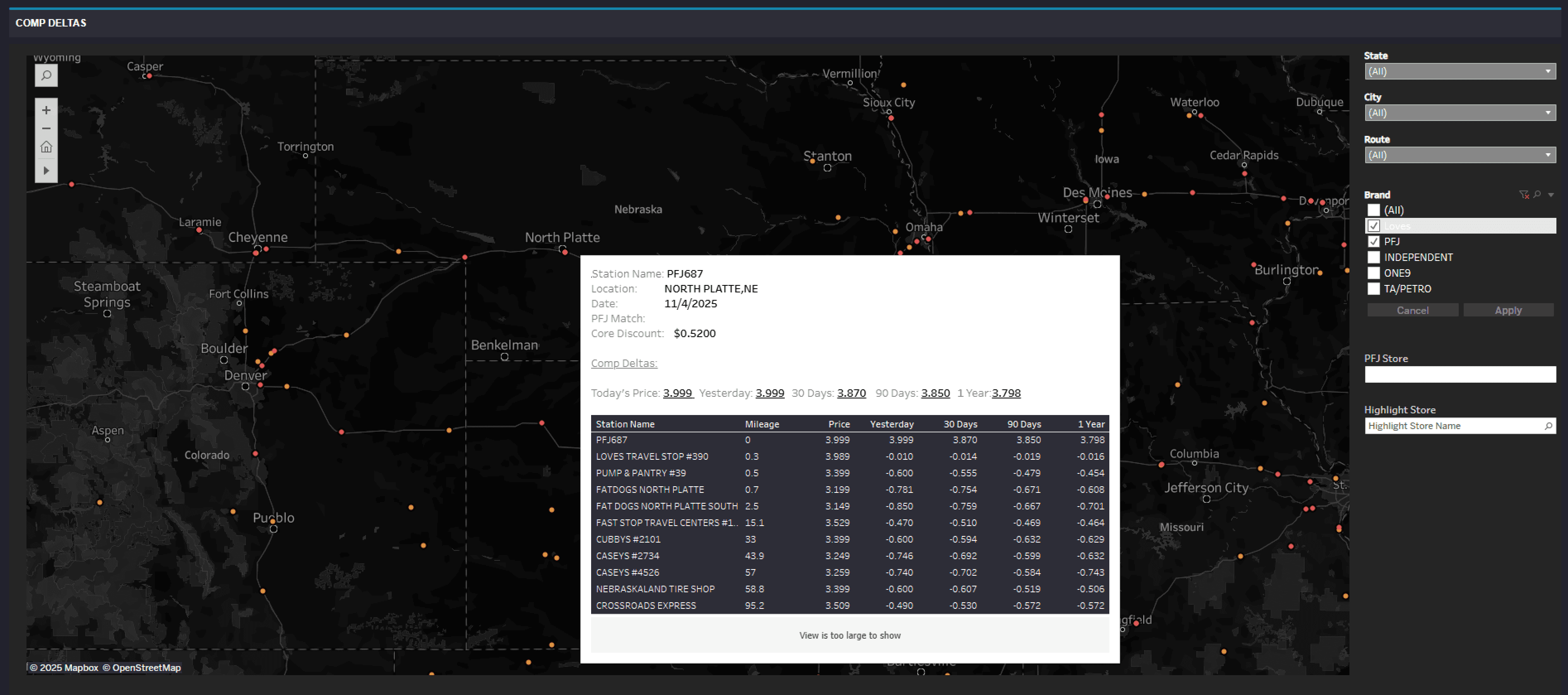Click into the PFJ Store input field

1460,374
